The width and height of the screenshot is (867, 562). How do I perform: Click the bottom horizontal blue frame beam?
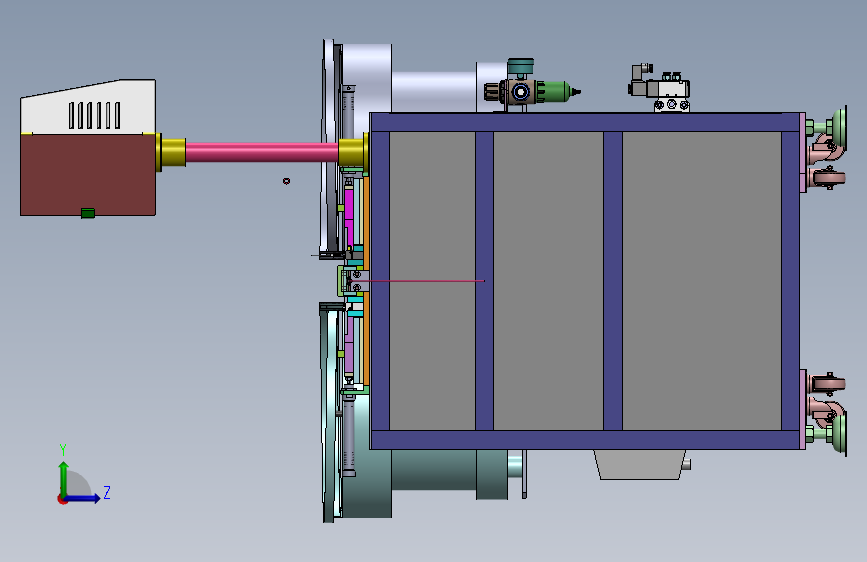pos(585,440)
